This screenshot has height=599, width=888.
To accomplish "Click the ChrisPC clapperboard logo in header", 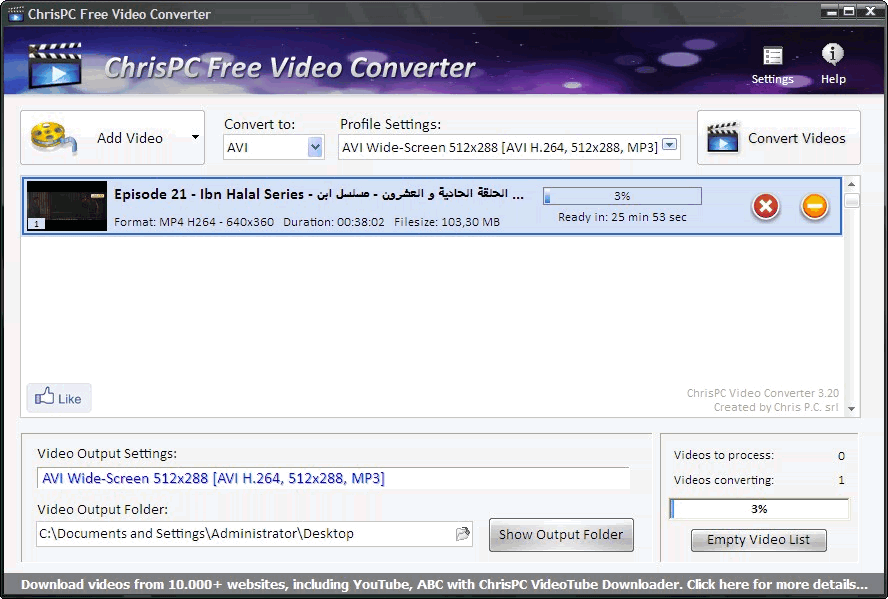I will [55, 65].
